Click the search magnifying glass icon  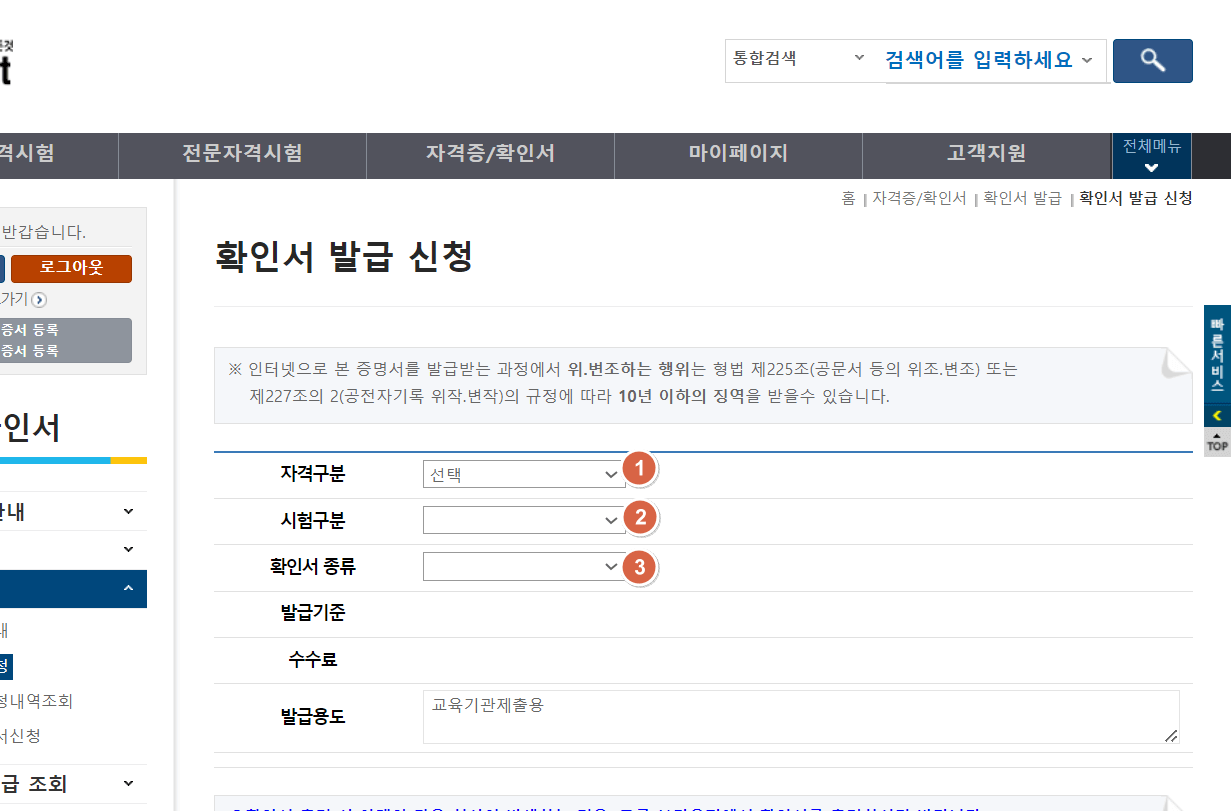coord(1151,60)
